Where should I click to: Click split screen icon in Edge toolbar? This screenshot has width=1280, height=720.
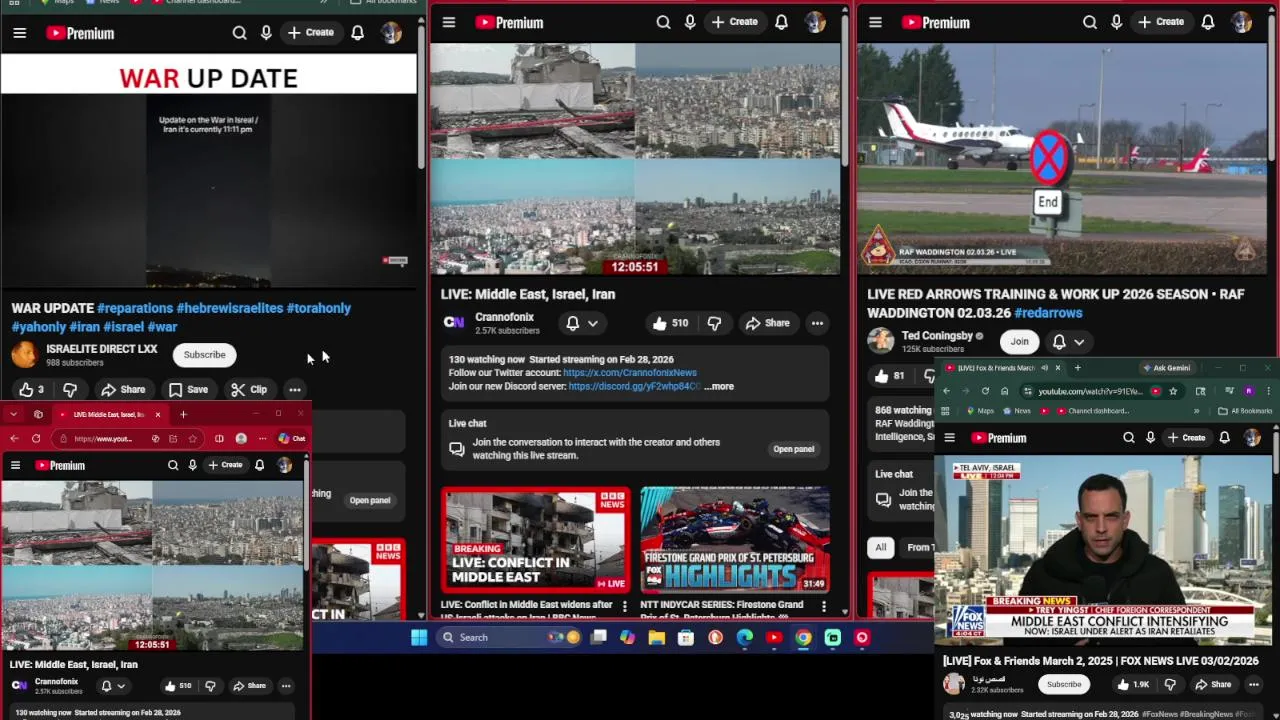(x=219, y=439)
